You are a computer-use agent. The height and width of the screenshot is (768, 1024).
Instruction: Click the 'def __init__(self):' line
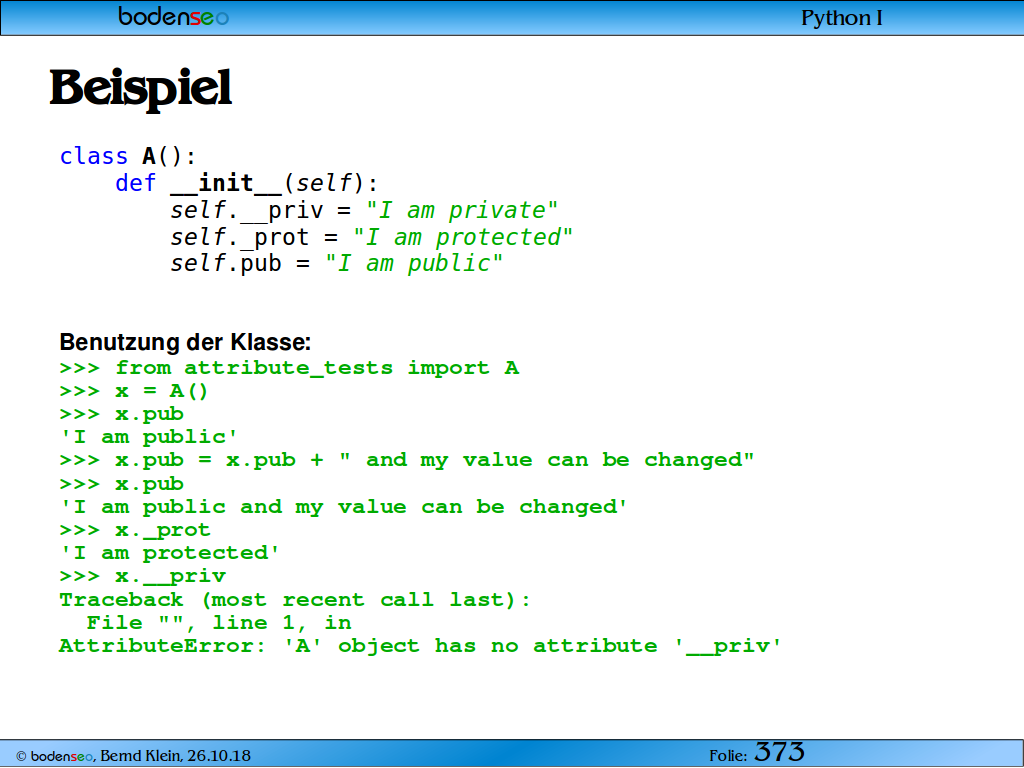pyautogui.click(x=246, y=184)
